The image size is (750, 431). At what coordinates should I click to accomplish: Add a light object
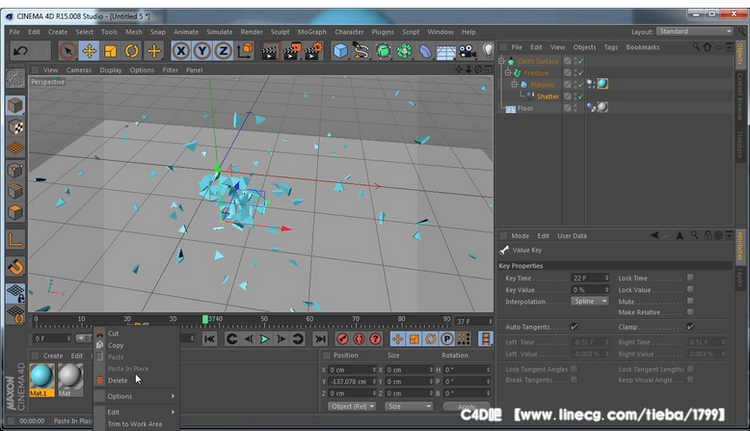point(487,51)
